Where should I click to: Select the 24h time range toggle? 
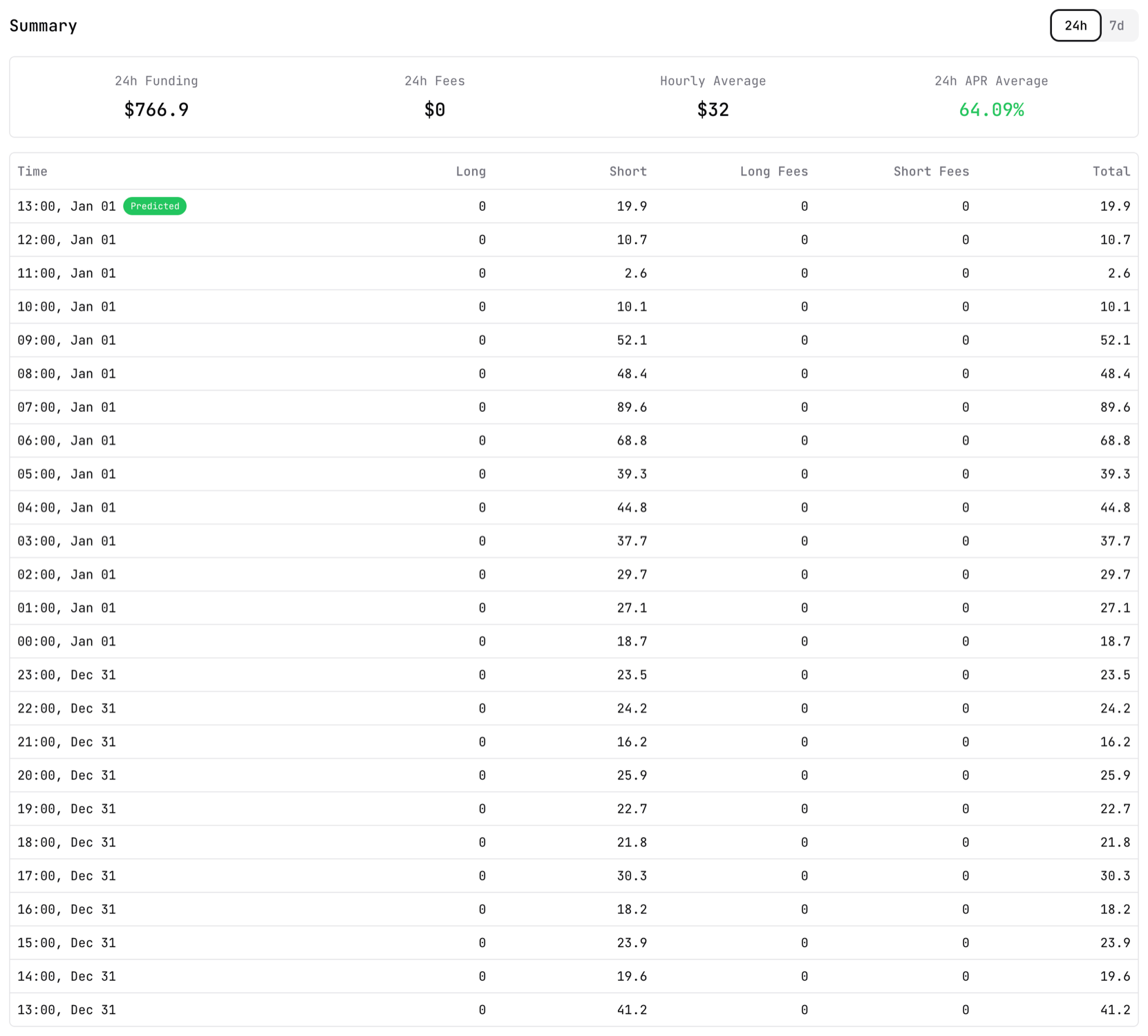point(1075,26)
